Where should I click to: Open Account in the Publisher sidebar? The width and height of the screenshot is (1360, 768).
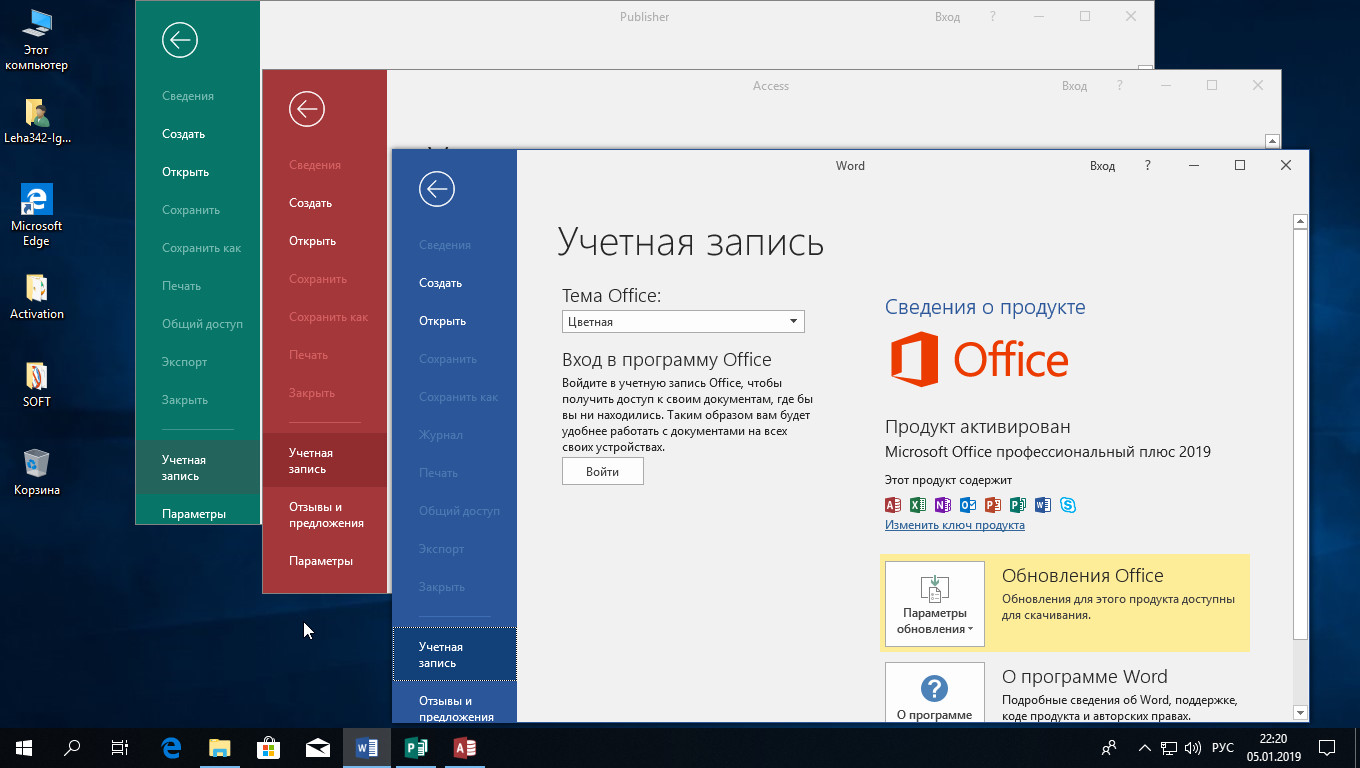point(198,467)
